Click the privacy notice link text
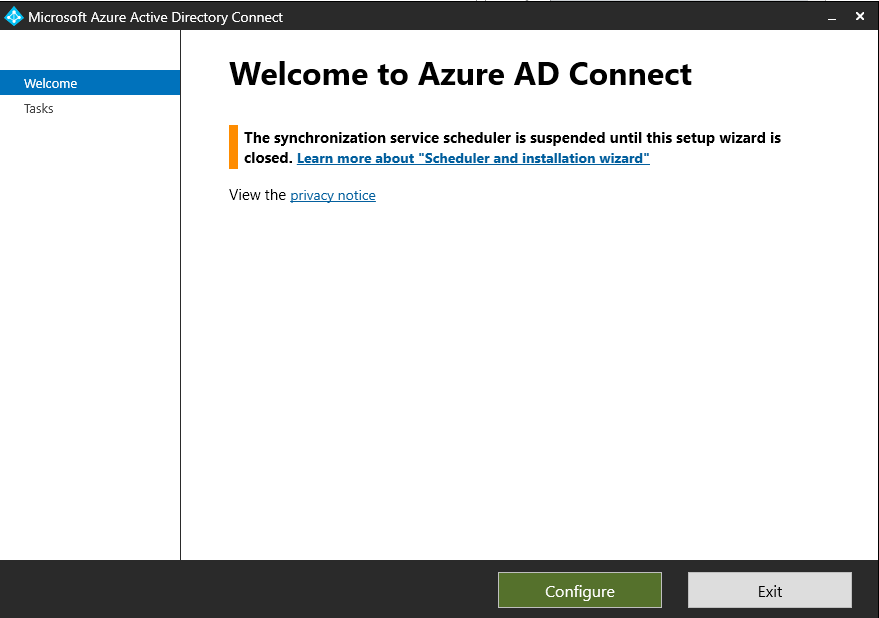Screen dimensions: 879x618 (x=332, y=195)
